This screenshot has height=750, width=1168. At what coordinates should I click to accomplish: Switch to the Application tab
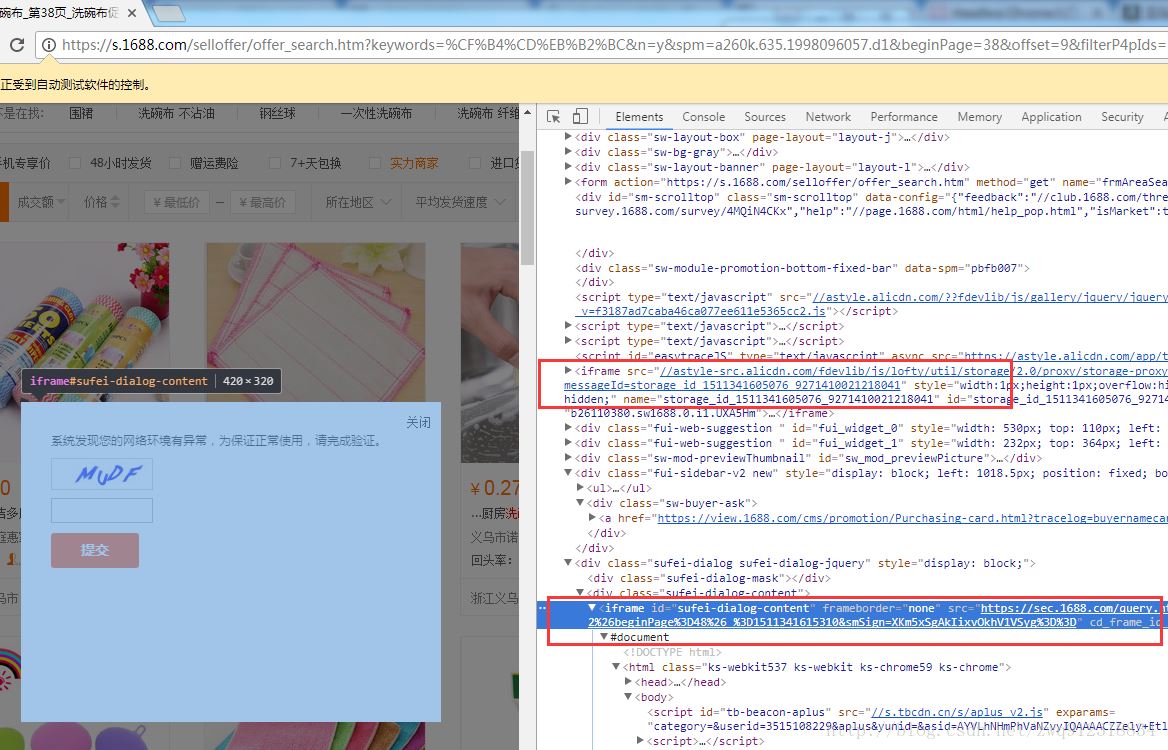click(x=1051, y=117)
